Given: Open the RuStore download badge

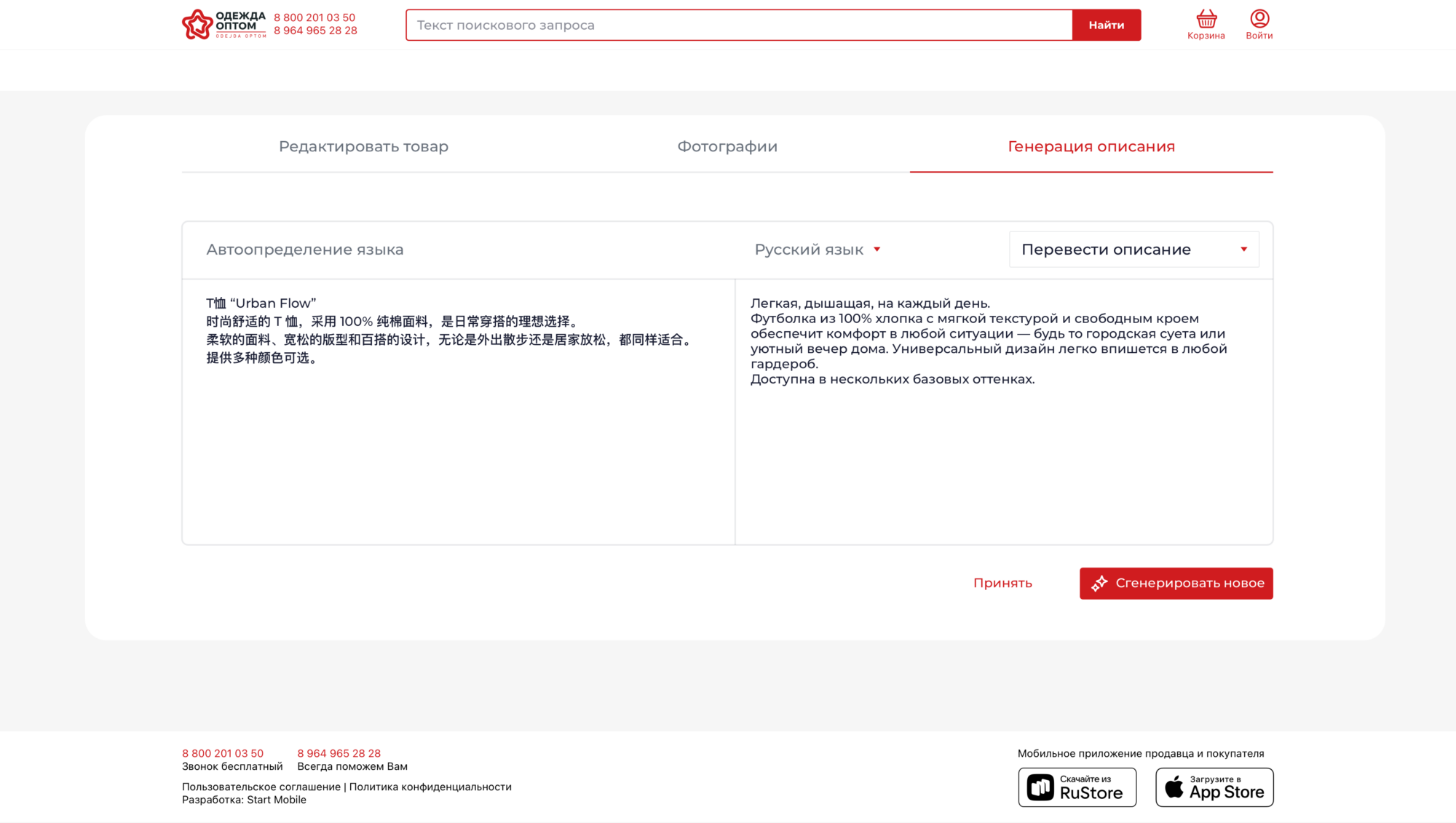Looking at the screenshot, I should pyautogui.click(x=1077, y=787).
